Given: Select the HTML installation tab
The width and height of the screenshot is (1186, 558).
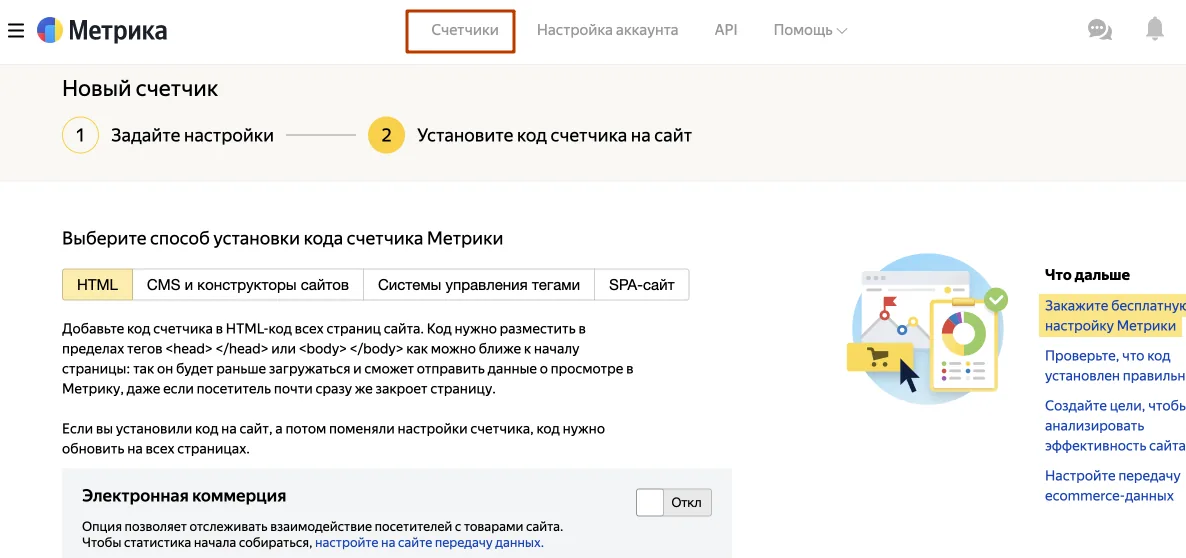Looking at the screenshot, I should (98, 285).
